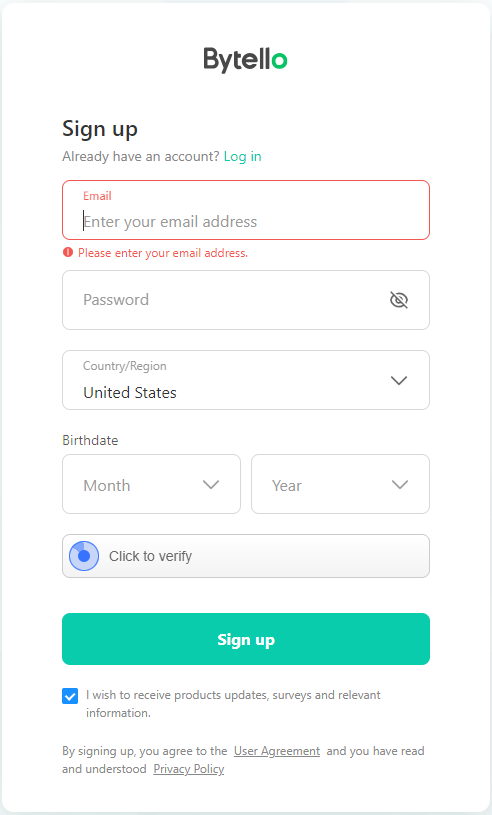Open the Year dropdown

pyautogui.click(x=340, y=484)
